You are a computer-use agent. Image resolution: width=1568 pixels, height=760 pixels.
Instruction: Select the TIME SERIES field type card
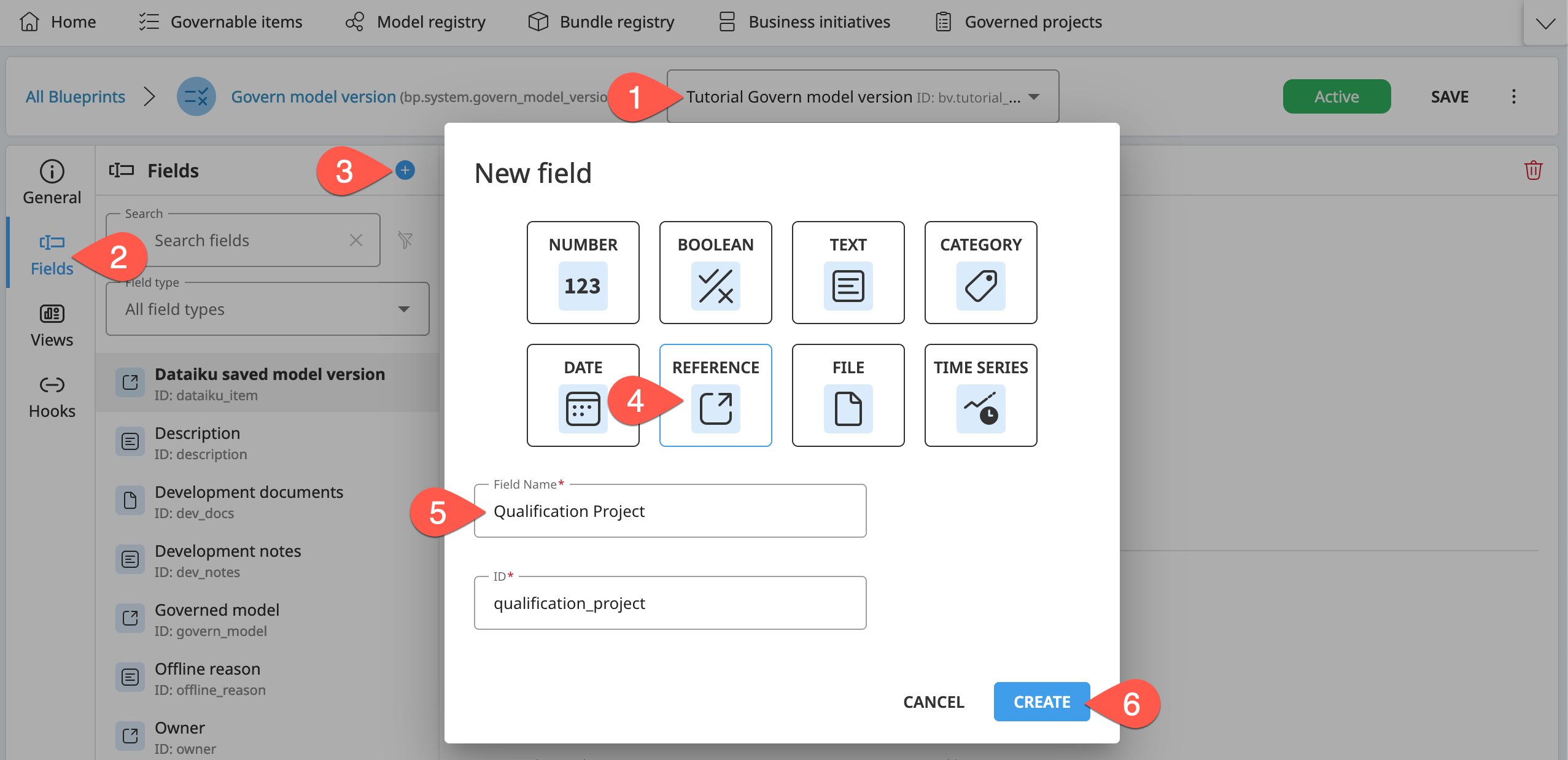[x=980, y=395]
